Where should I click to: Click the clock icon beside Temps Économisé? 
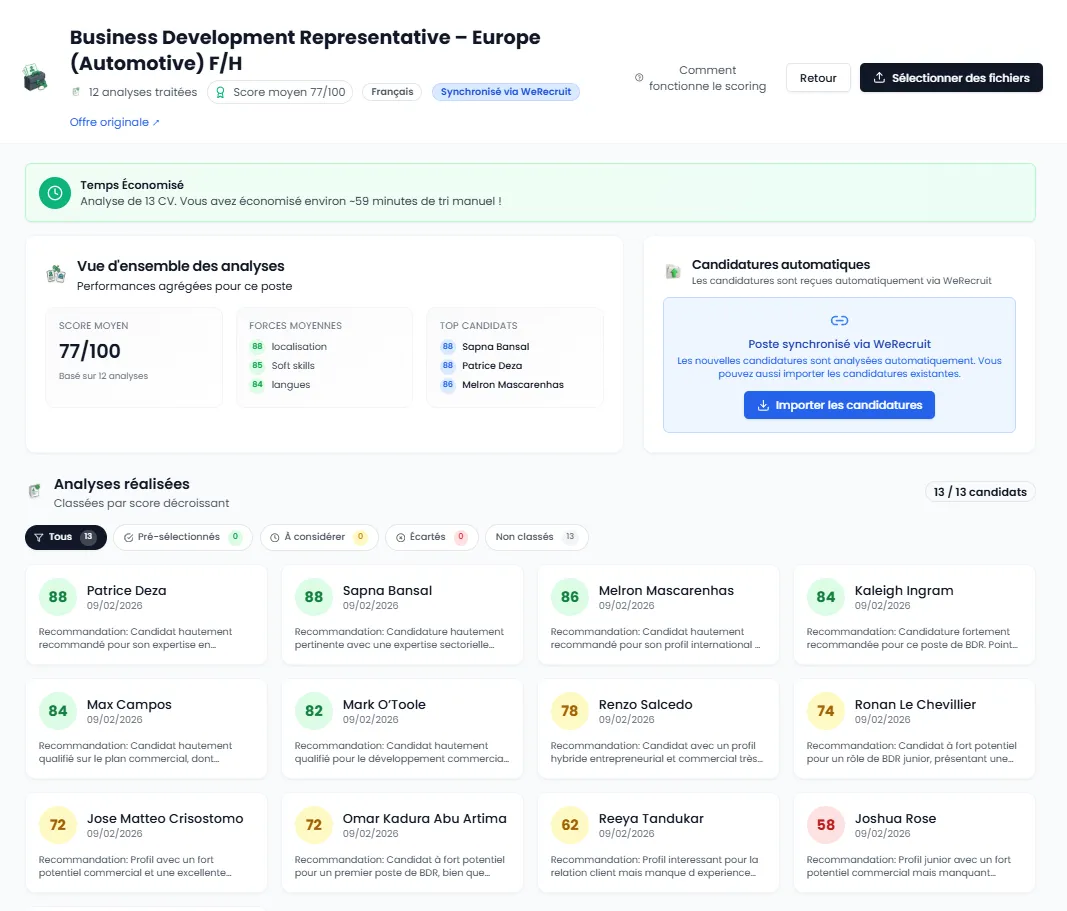55,192
